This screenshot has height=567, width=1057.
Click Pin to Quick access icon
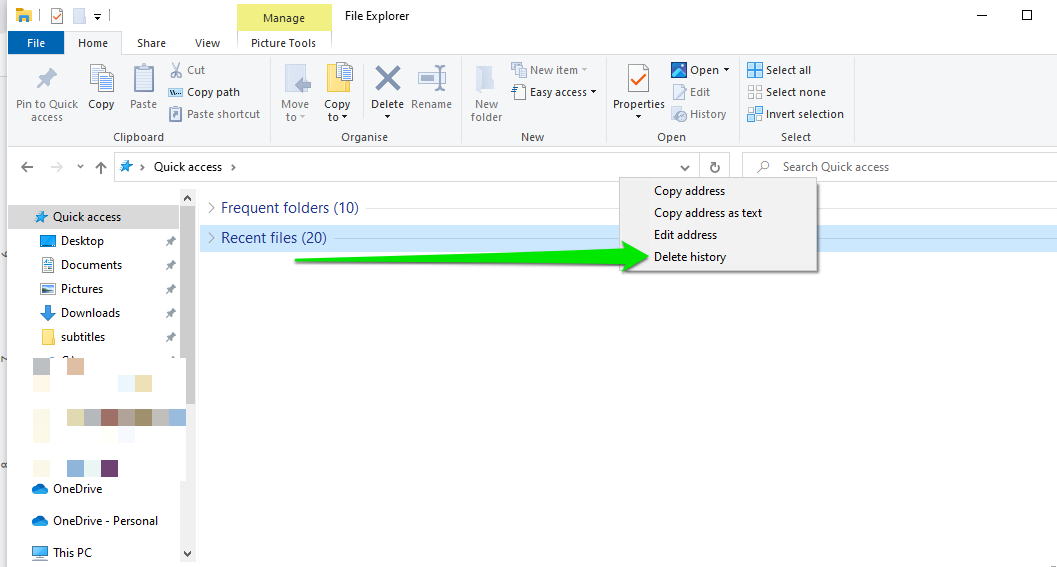point(47,79)
